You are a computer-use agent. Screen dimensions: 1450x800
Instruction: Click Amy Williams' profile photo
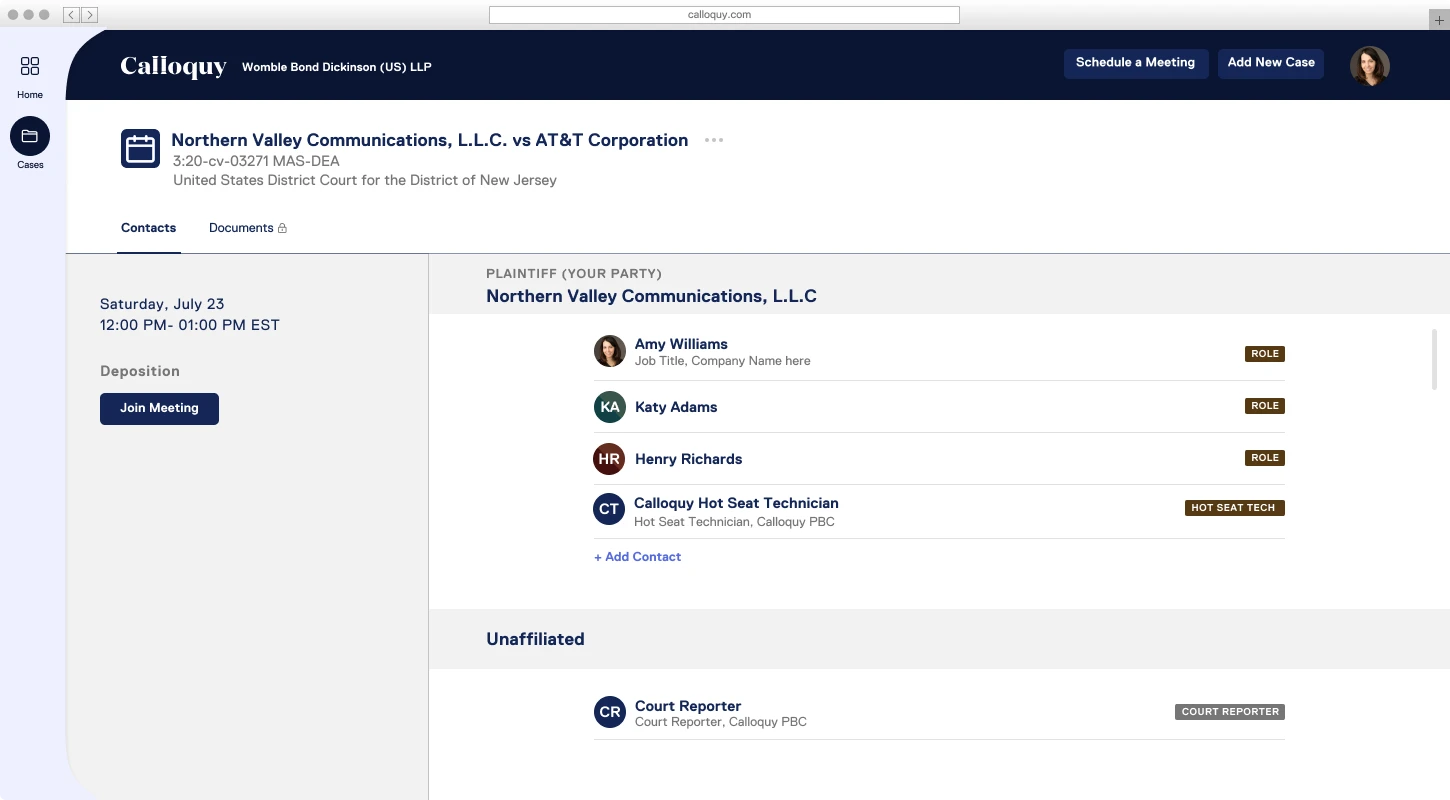[609, 351]
